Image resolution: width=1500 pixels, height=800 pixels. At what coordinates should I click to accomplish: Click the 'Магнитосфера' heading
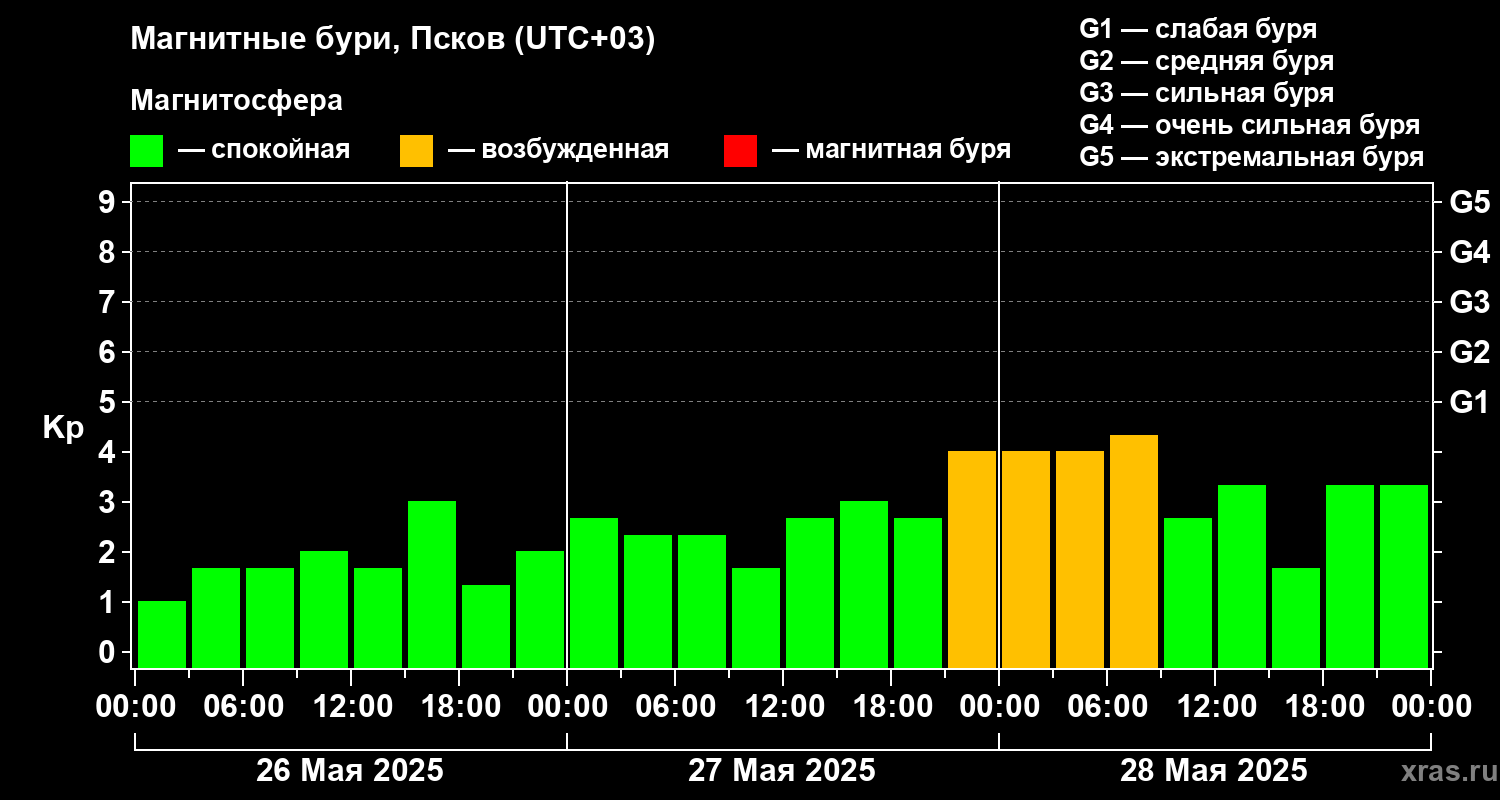[236, 101]
